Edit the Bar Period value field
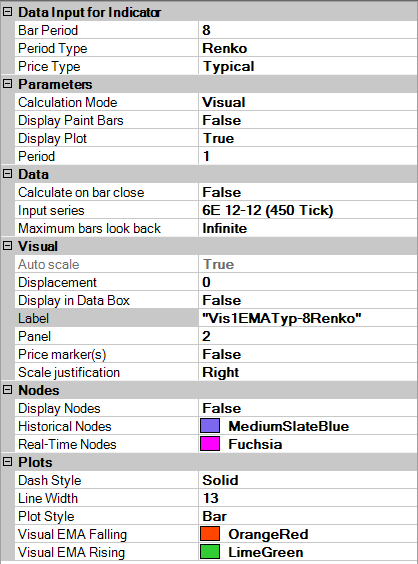418x564 pixels. (308, 30)
